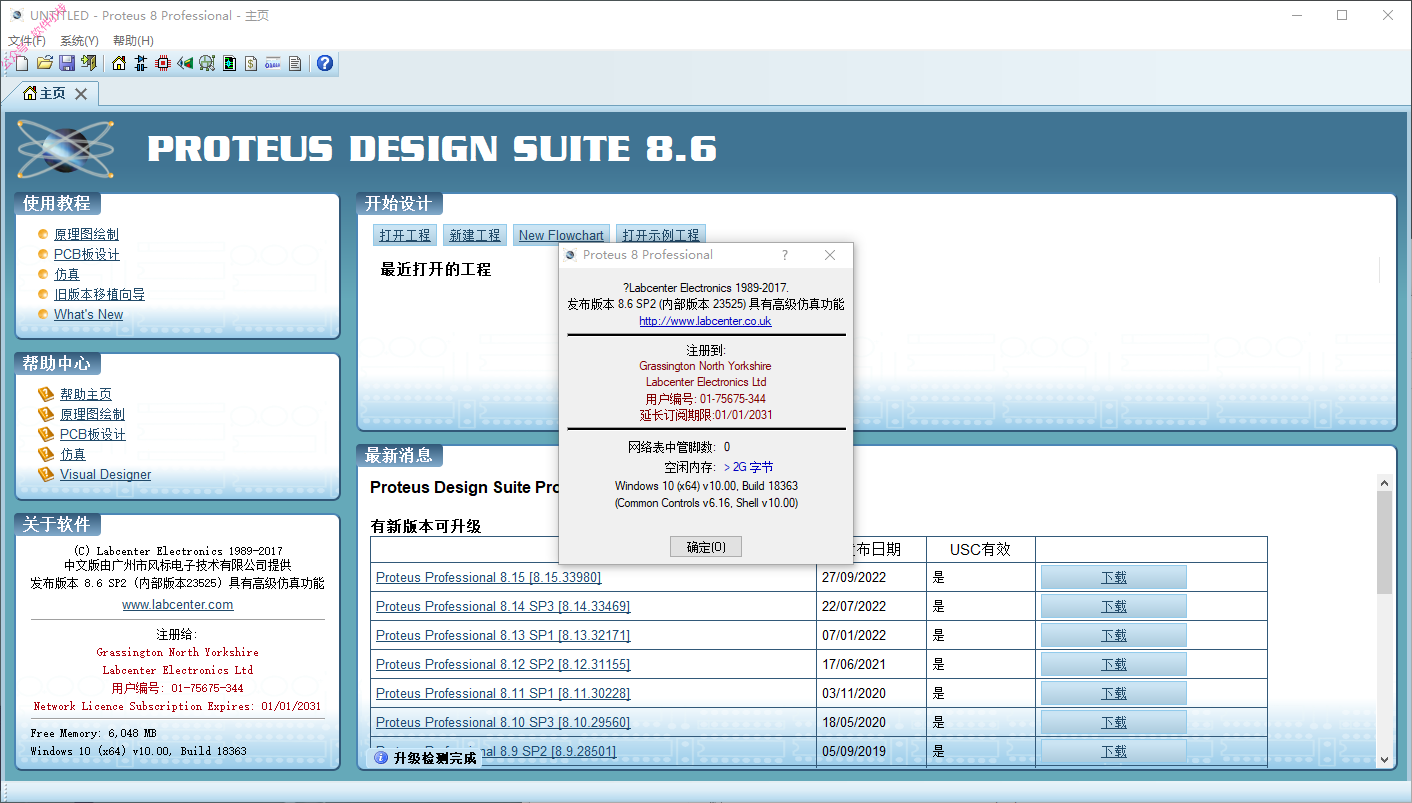
Task: Open the Bill of Materials icon
Action: (251, 63)
